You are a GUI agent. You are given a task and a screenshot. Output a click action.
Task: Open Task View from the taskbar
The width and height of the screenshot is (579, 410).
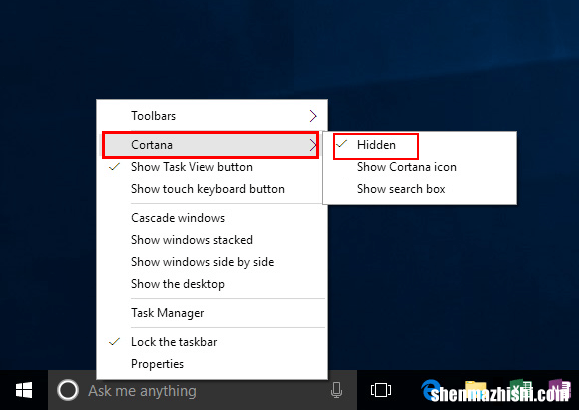(381, 390)
